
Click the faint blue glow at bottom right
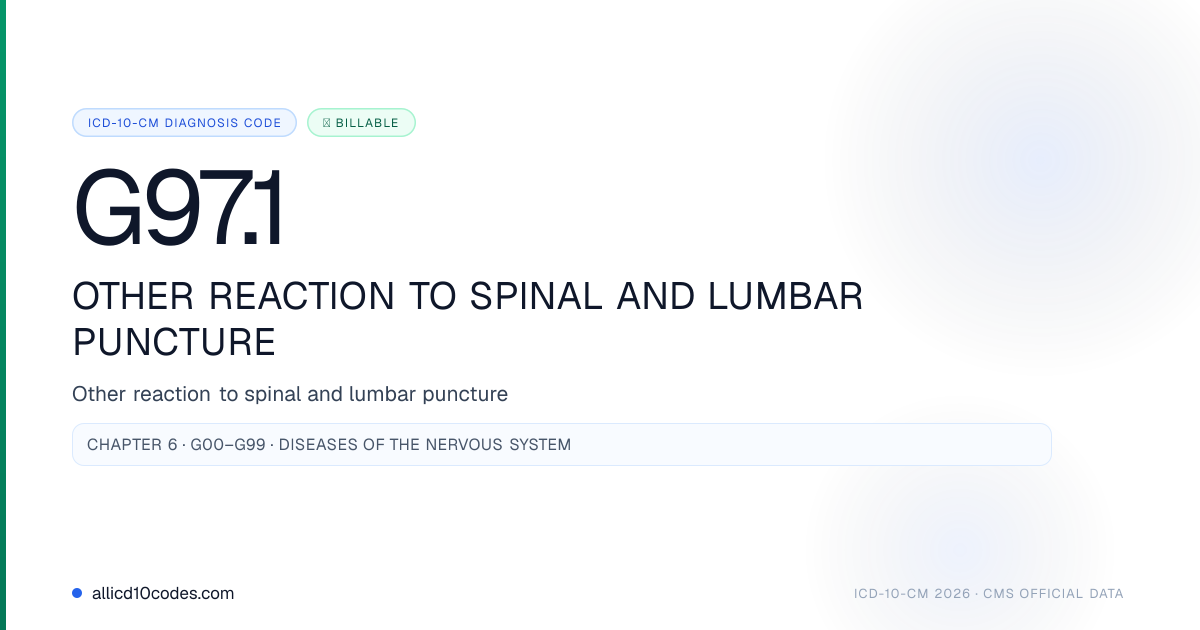(960, 545)
